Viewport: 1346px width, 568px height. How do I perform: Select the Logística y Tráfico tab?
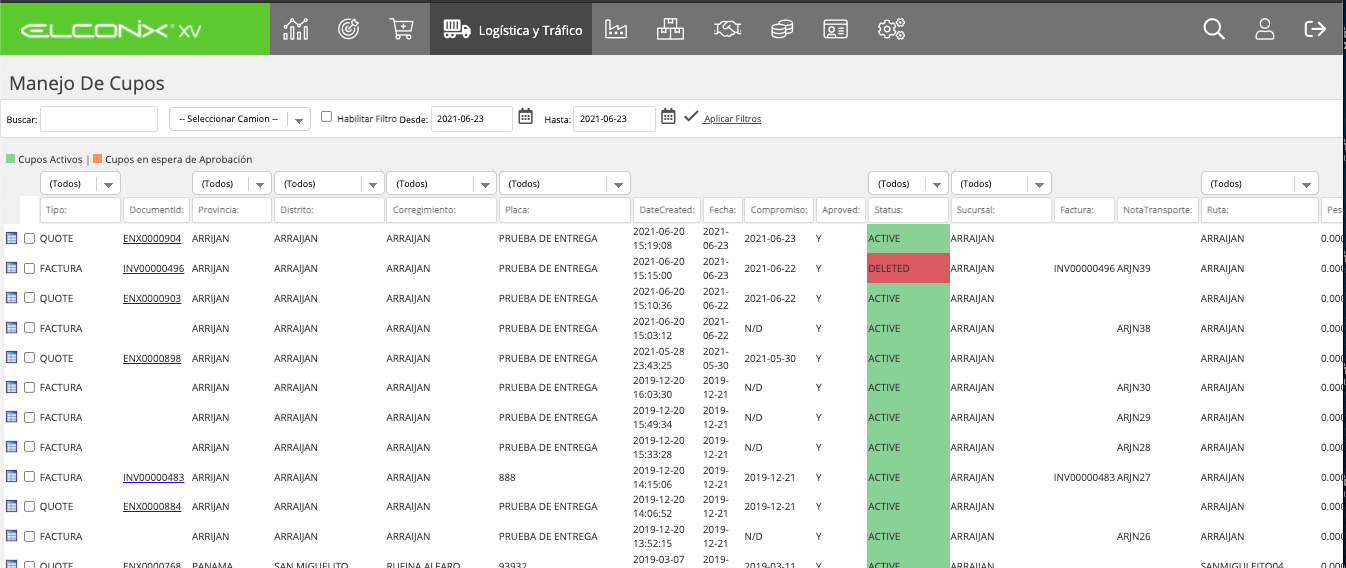pyautogui.click(x=511, y=29)
